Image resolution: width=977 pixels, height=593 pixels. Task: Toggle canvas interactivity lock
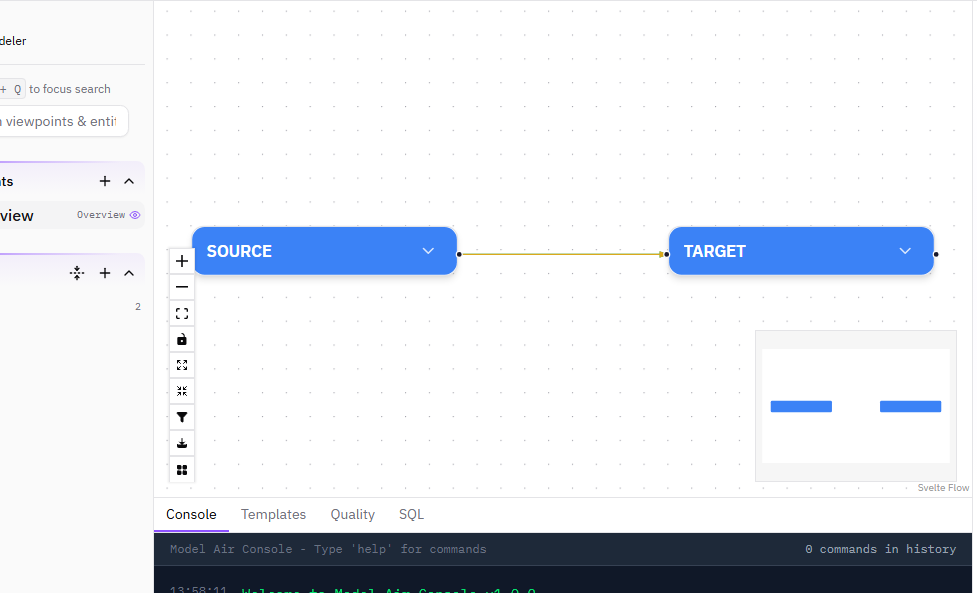pyautogui.click(x=182, y=339)
